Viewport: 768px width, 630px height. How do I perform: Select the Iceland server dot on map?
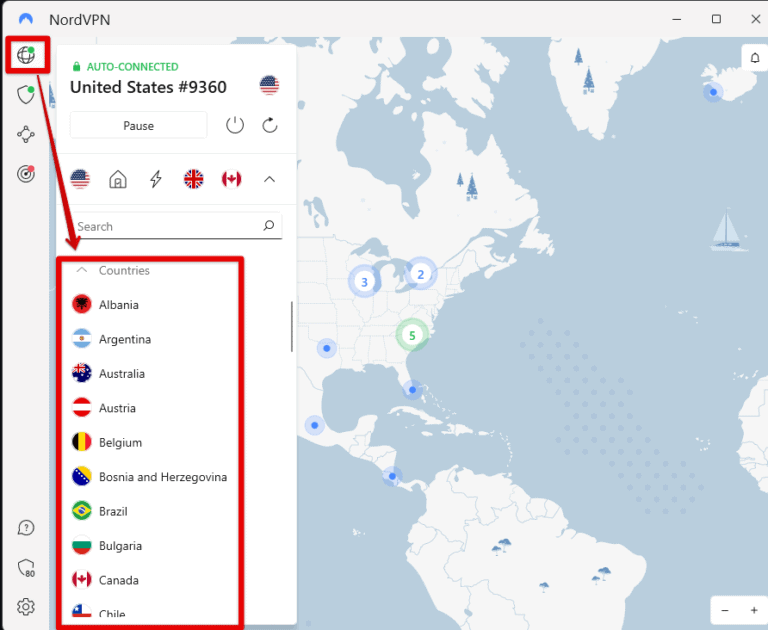[x=713, y=92]
